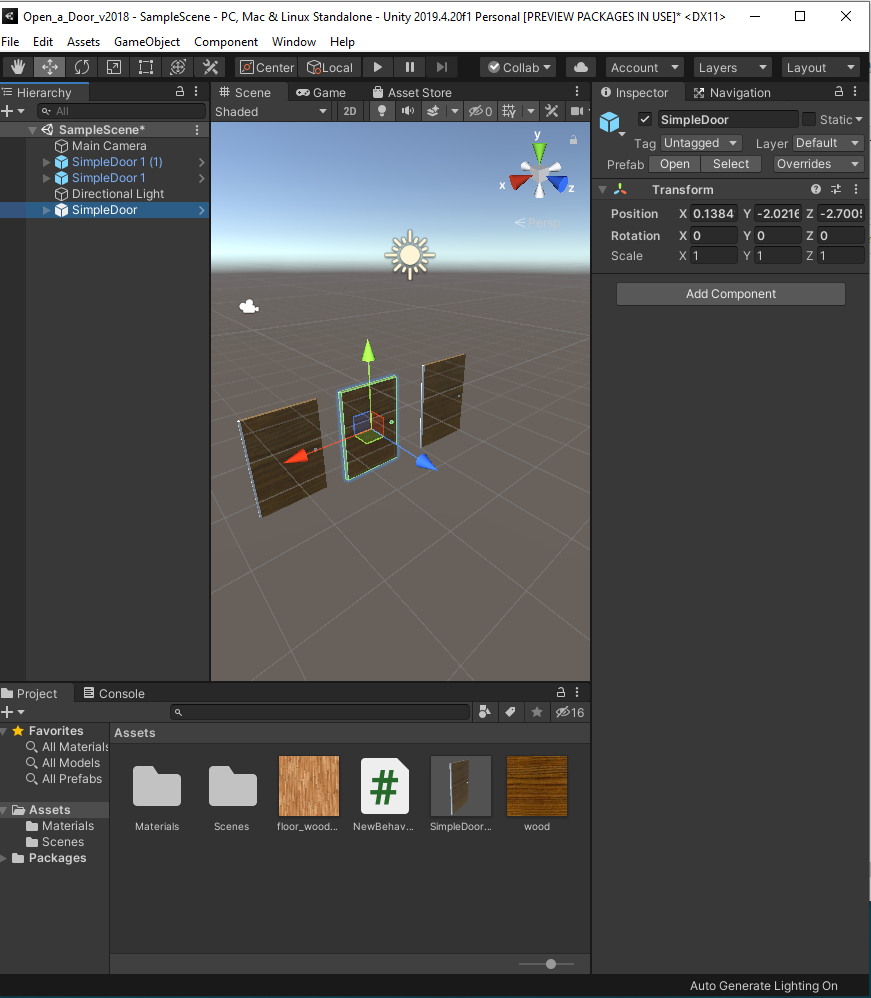This screenshot has width=871, height=998.
Task: Click Search by Label icon in Project
Action: [510, 712]
